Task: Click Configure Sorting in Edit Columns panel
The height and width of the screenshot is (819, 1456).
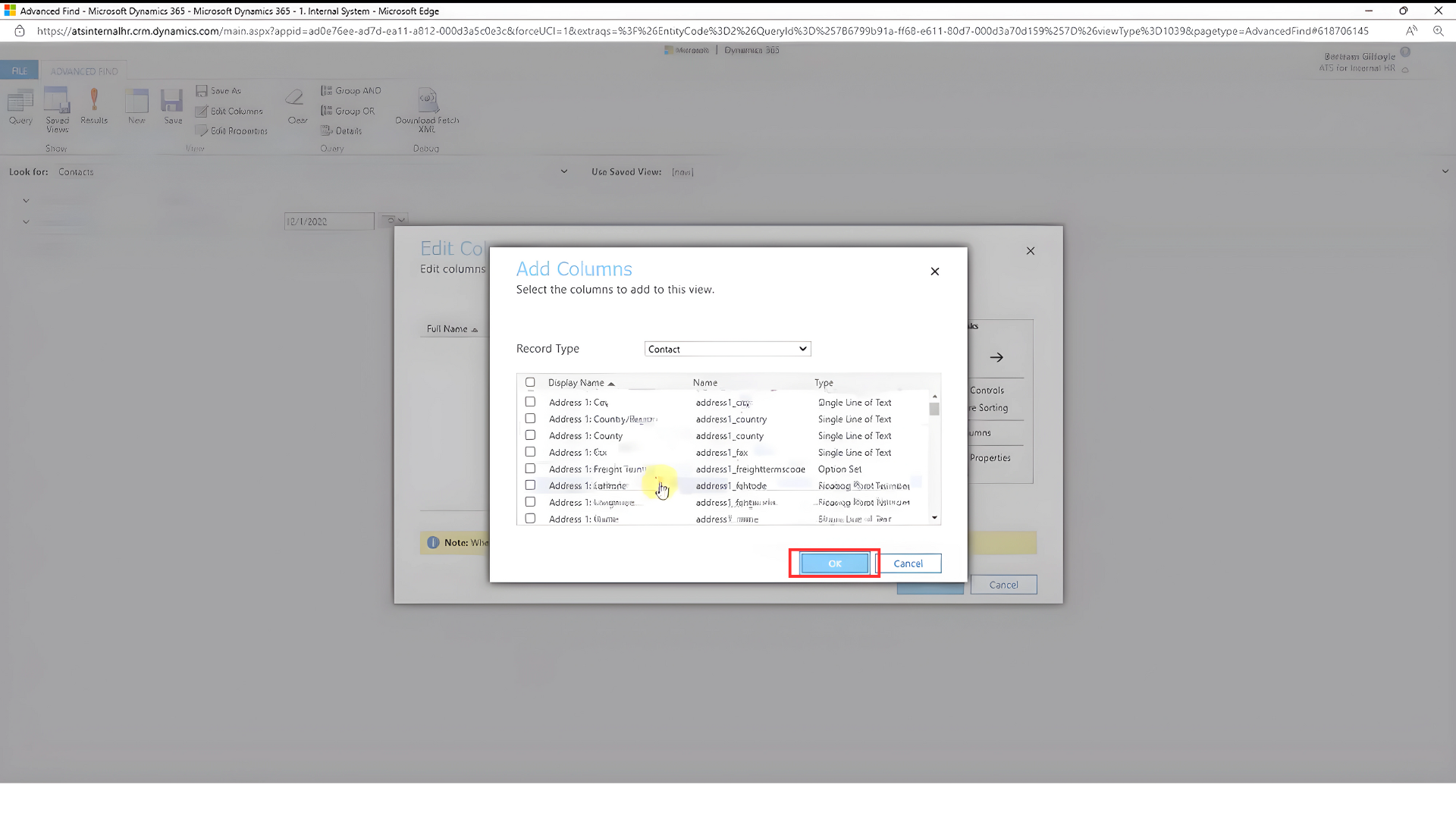Action: (x=989, y=408)
